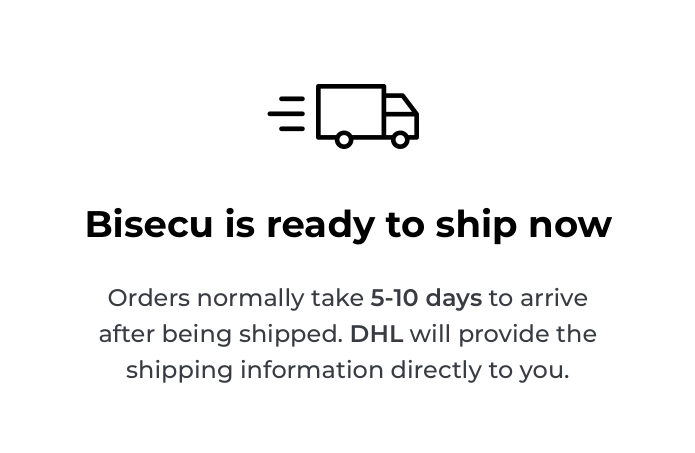
Task: Click the words "after being shipped"
Action: coord(220,334)
